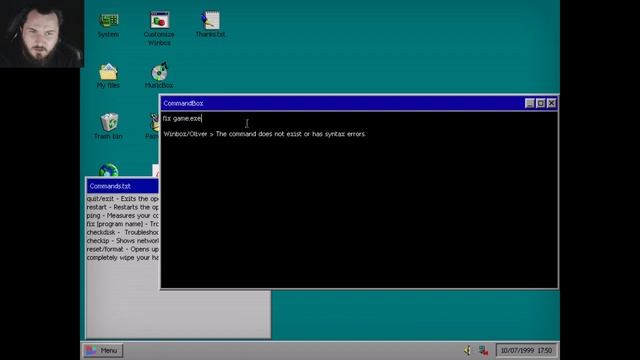Open the Customize Winbox icon

tap(159, 29)
